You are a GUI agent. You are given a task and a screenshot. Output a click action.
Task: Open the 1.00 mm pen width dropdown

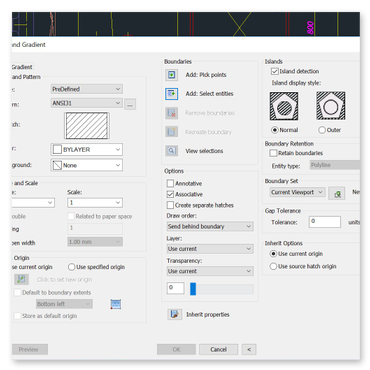point(95,242)
